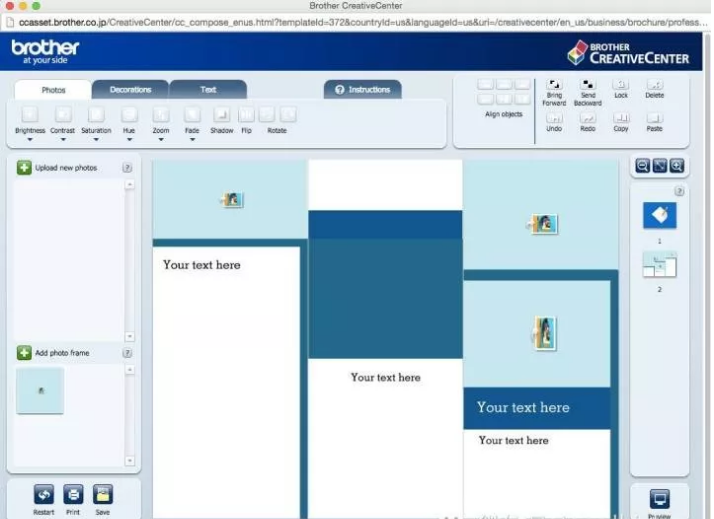Screen dimensions: 714x519
Task: Zoom in with the plus magnifier
Action: [x=677, y=166]
